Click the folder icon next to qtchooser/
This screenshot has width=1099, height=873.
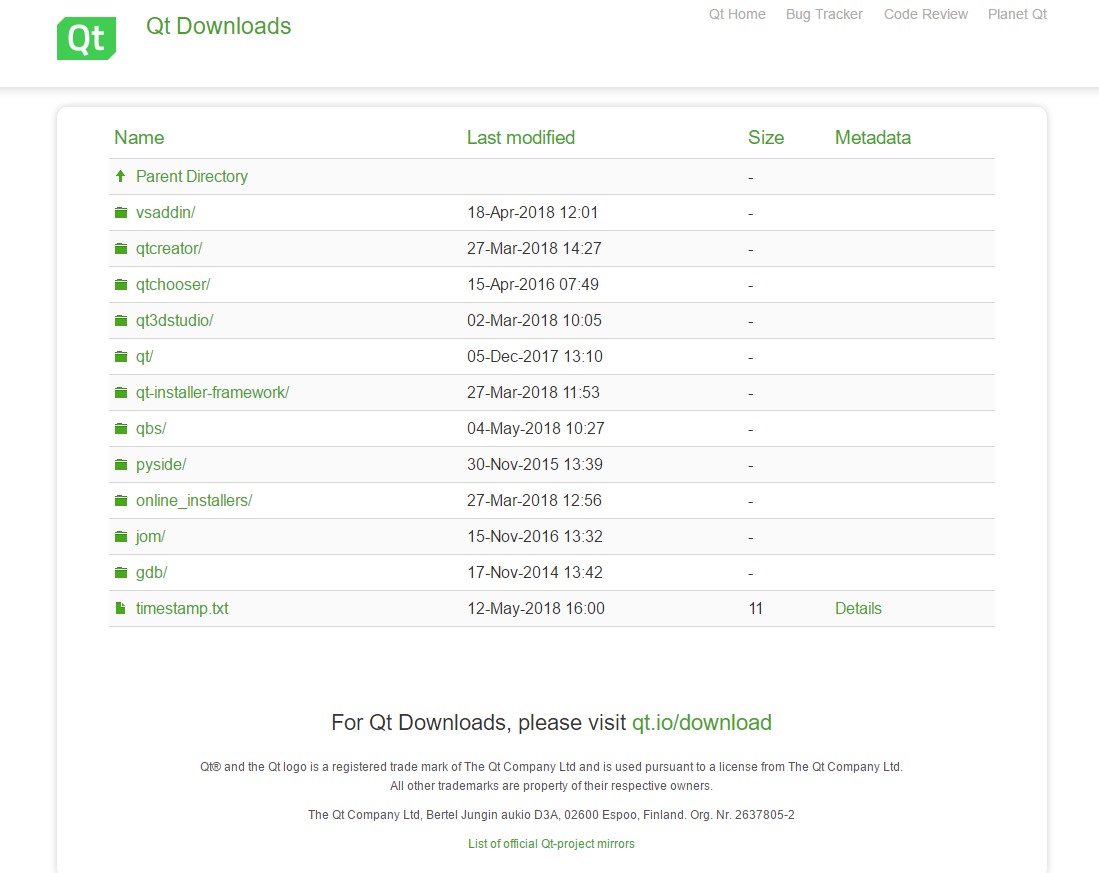click(121, 284)
